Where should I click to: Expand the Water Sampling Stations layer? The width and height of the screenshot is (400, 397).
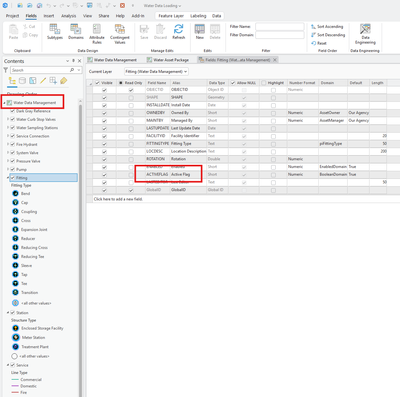[8, 128]
